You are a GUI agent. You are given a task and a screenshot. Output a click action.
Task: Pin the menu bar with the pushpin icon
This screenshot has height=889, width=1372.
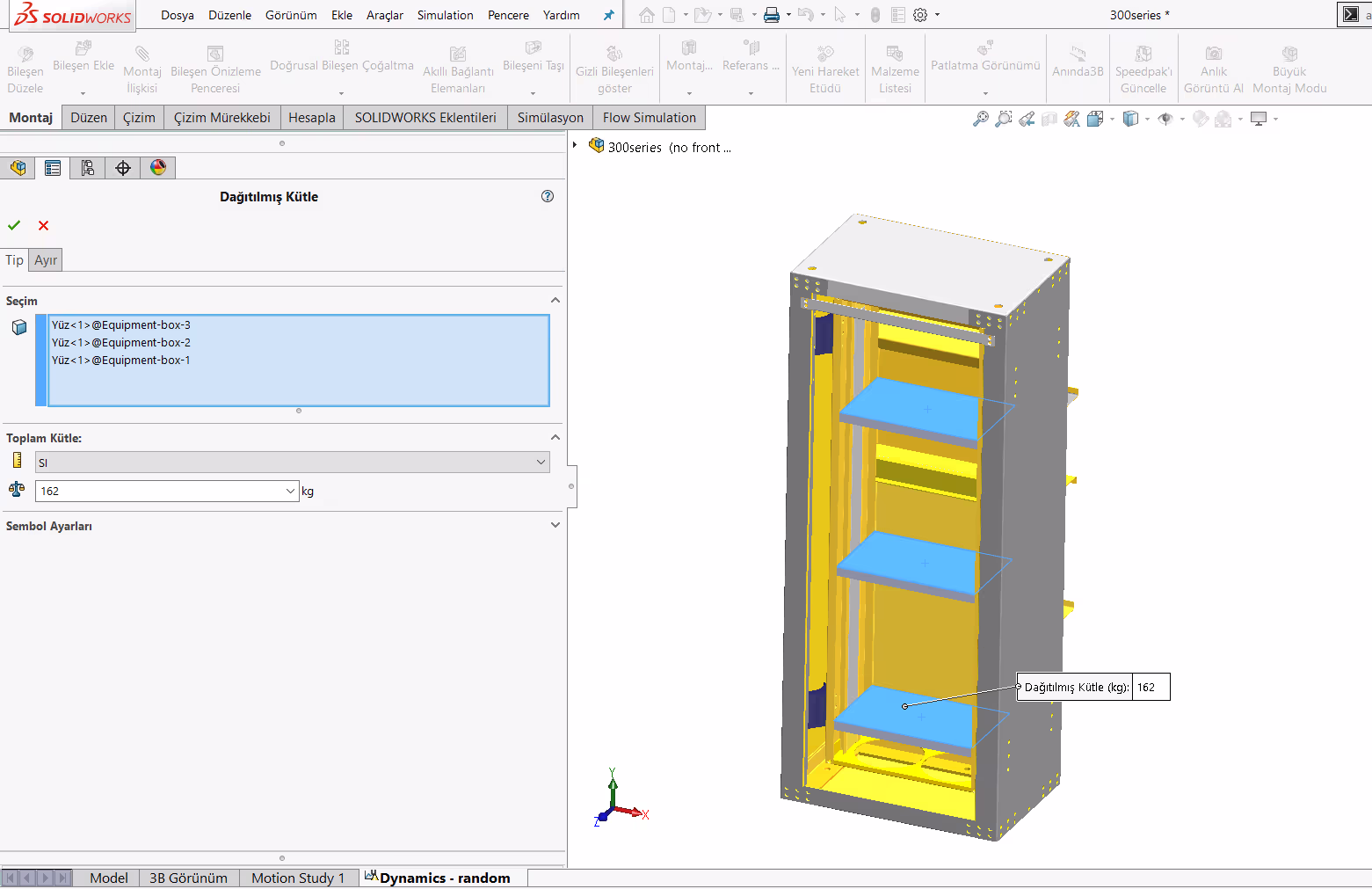[608, 15]
